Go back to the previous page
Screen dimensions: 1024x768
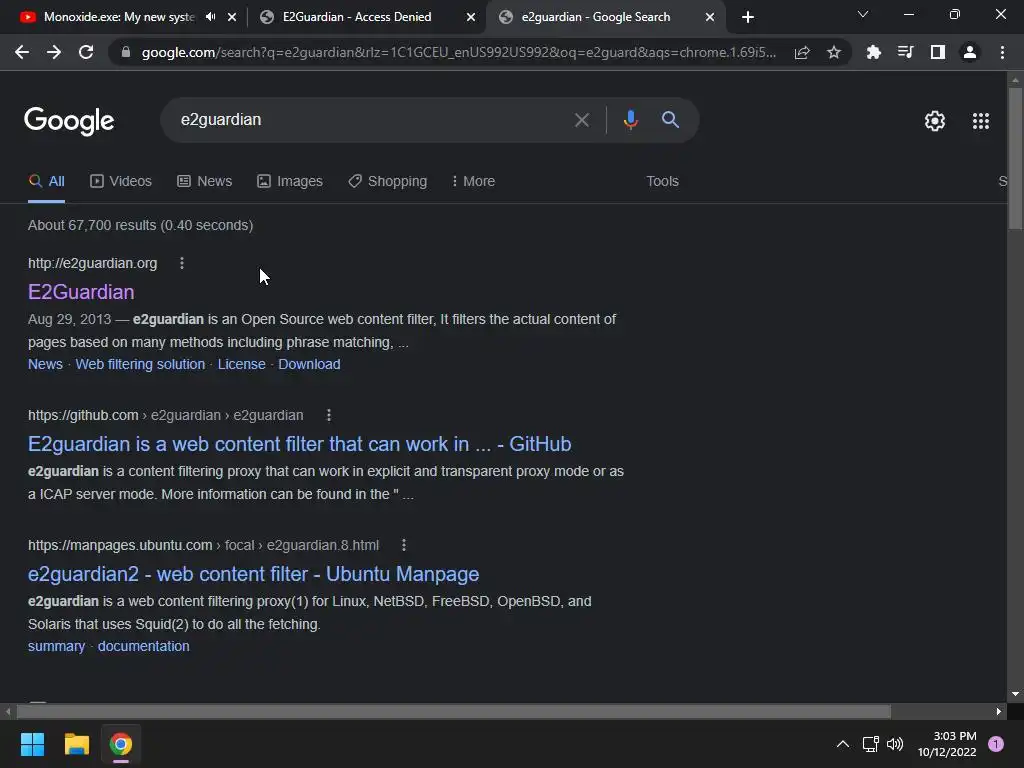click(22, 52)
